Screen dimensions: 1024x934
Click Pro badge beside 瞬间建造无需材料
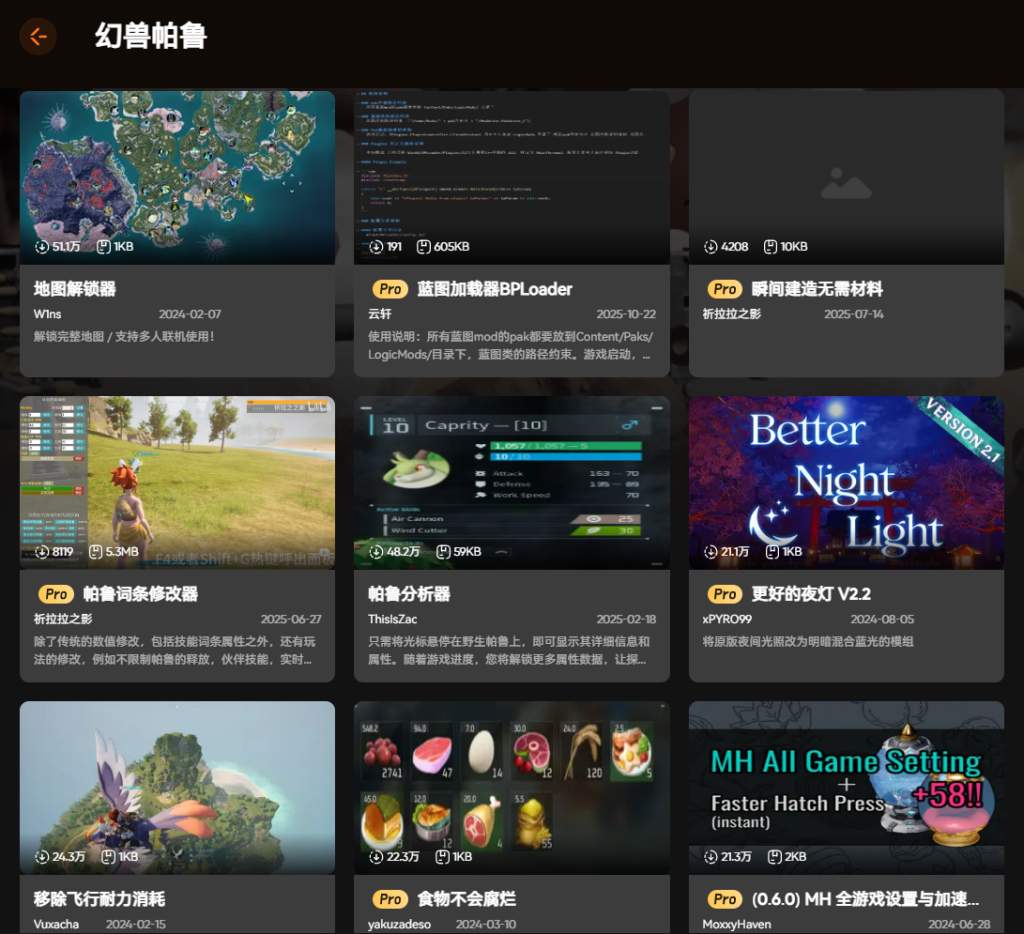click(x=724, y=289)
